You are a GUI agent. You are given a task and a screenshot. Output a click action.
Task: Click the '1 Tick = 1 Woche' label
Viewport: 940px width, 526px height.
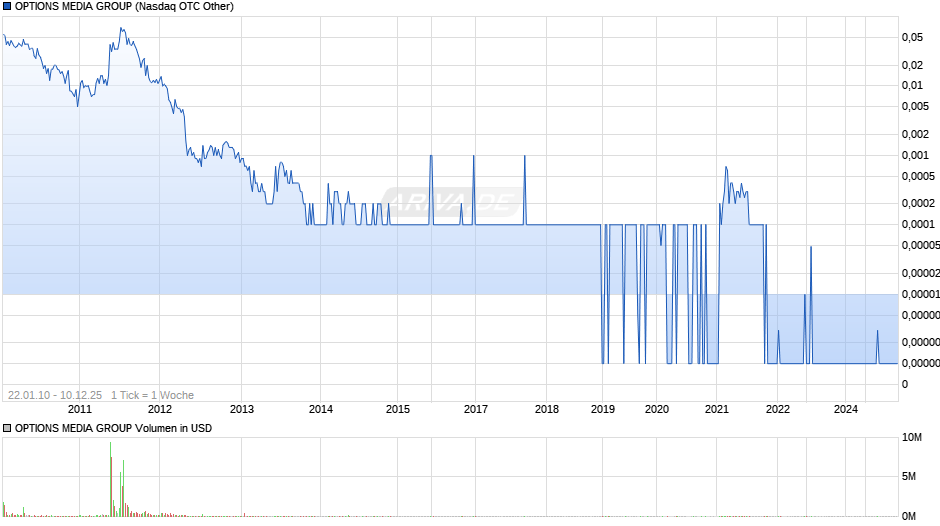[x=152, y=395]
